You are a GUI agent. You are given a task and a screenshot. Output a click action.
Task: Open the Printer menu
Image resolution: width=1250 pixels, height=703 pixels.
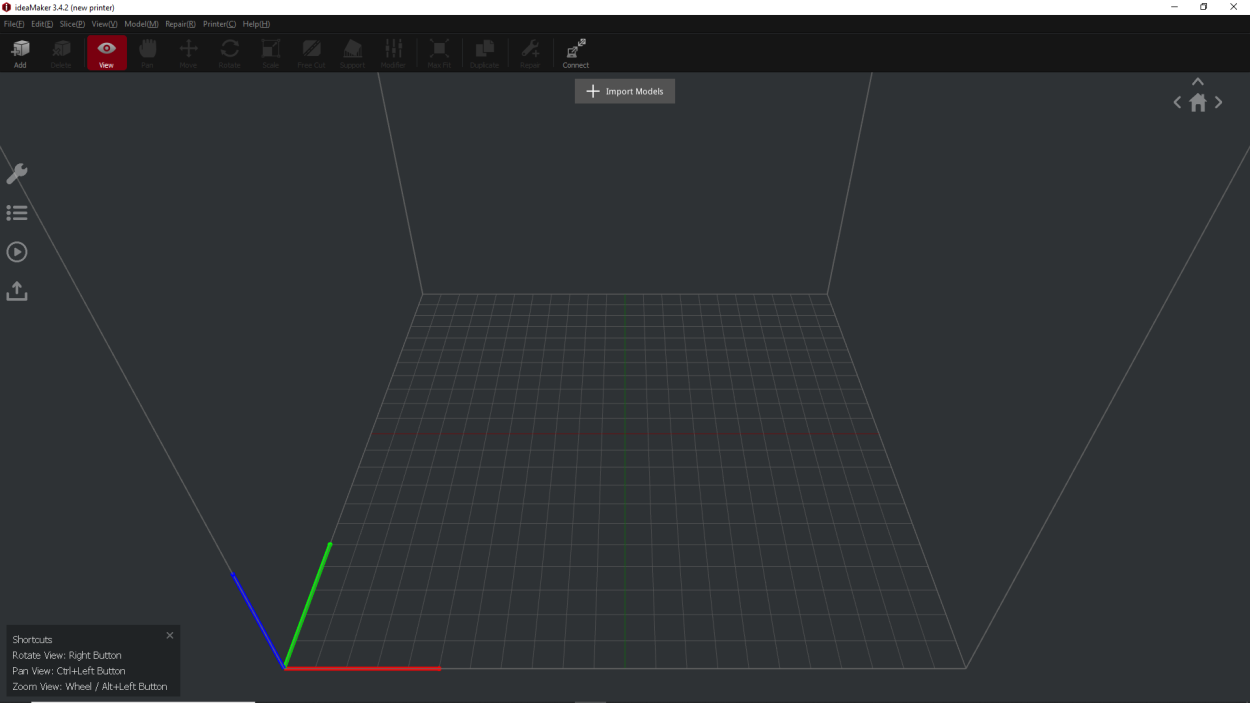point(219,24)
